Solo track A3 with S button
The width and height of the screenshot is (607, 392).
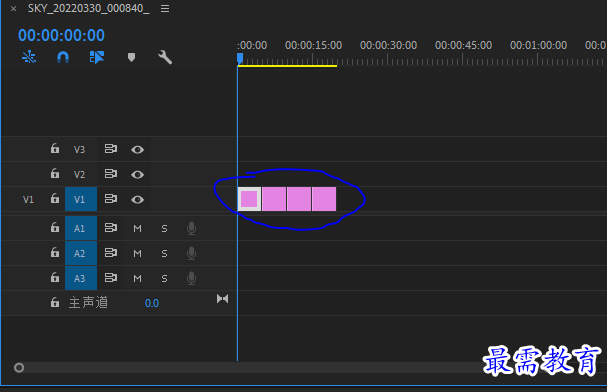pyautogui.click(x=164, y=279)
